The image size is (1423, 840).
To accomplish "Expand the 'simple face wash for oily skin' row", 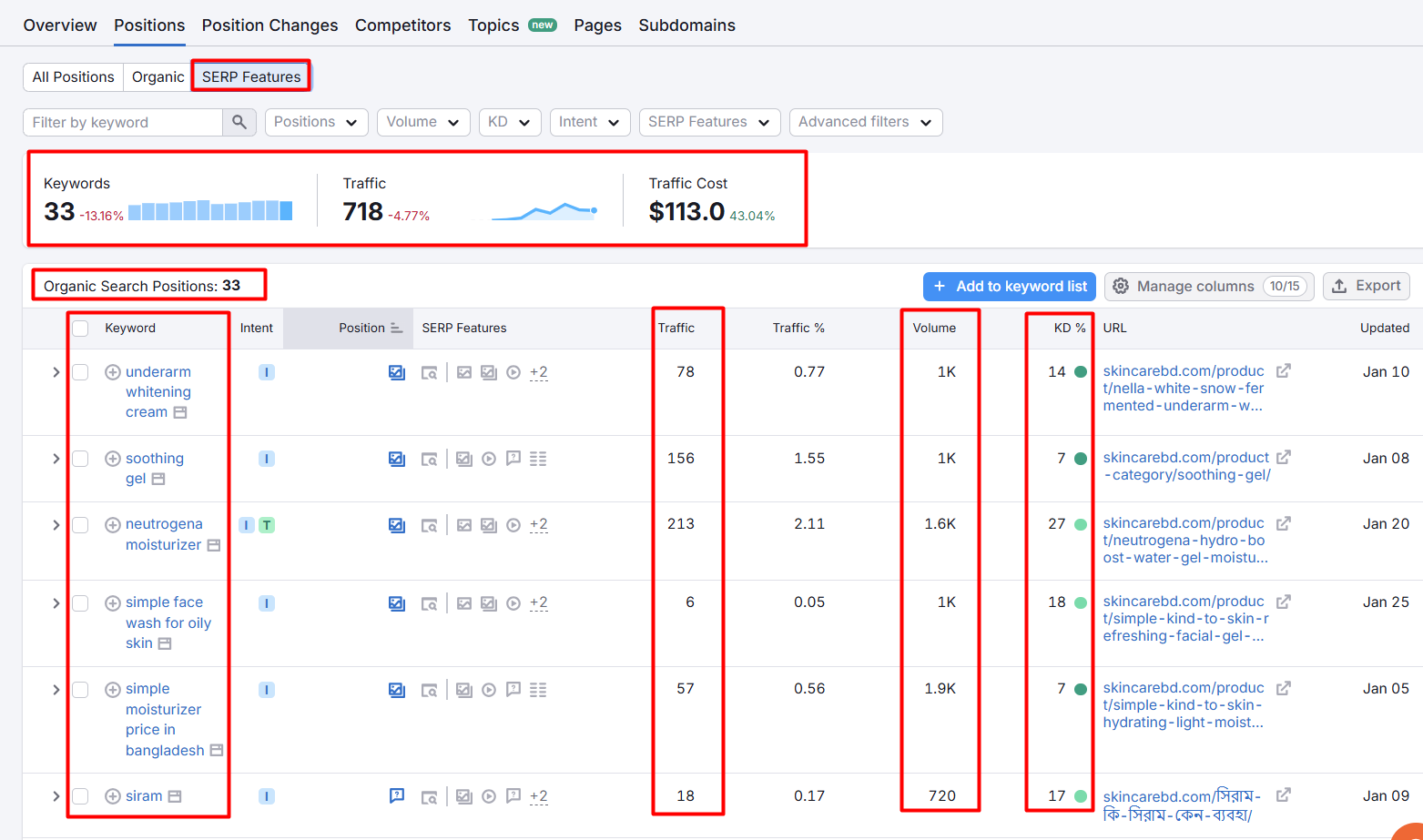I will point(56,603).
